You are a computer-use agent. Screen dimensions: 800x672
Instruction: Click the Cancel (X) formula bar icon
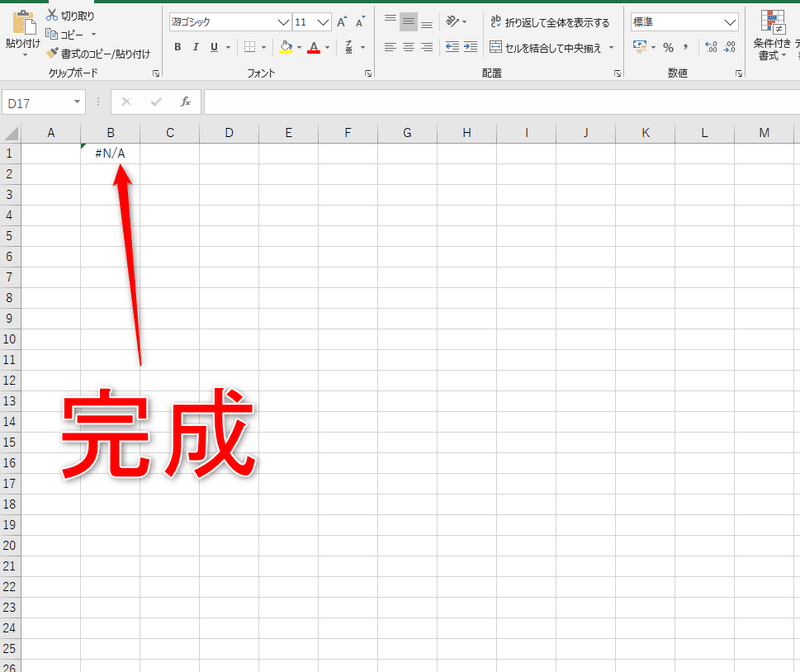(x=126, y=102)
